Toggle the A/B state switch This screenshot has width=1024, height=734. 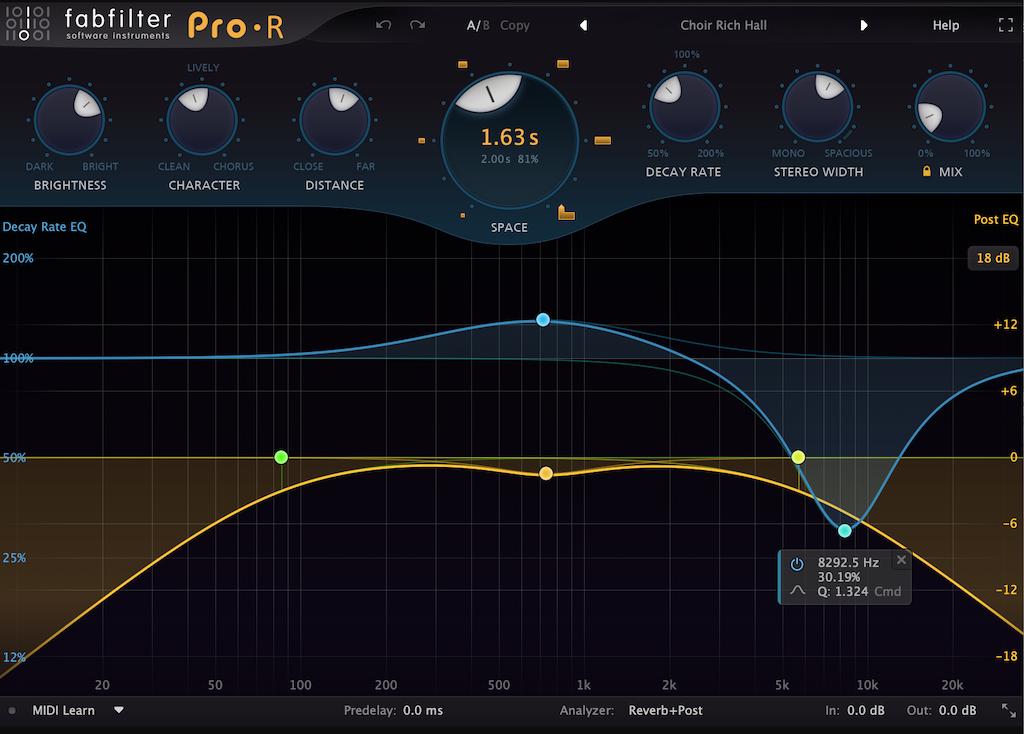478,25
